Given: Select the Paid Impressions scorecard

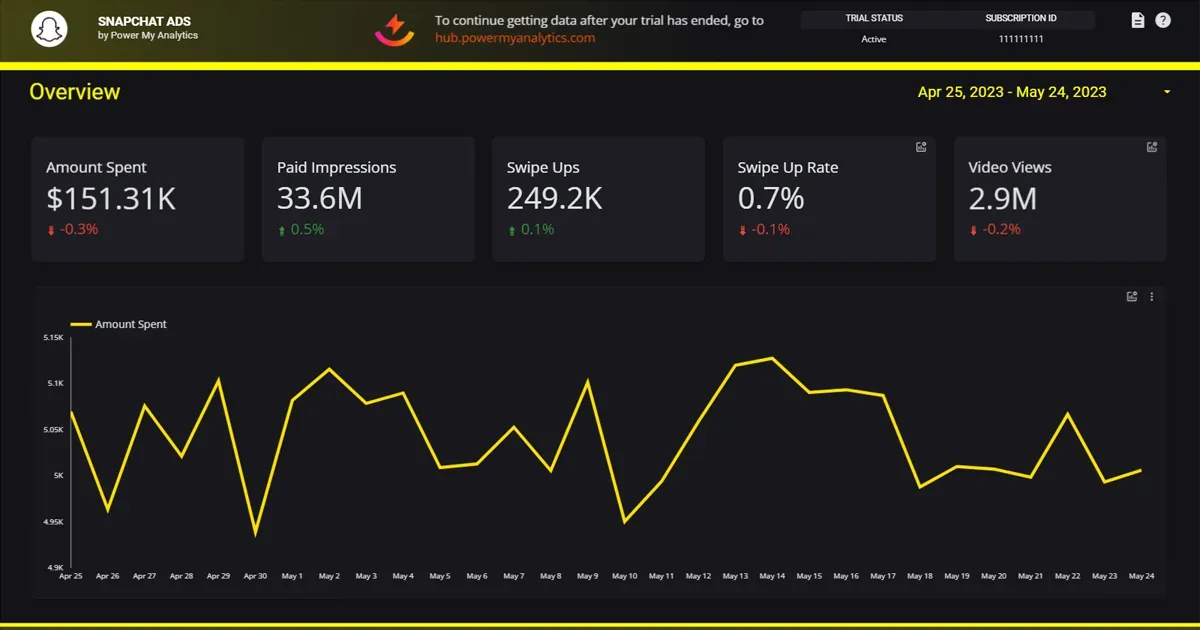Looking at the screenshot, I should tap(368, 200).
